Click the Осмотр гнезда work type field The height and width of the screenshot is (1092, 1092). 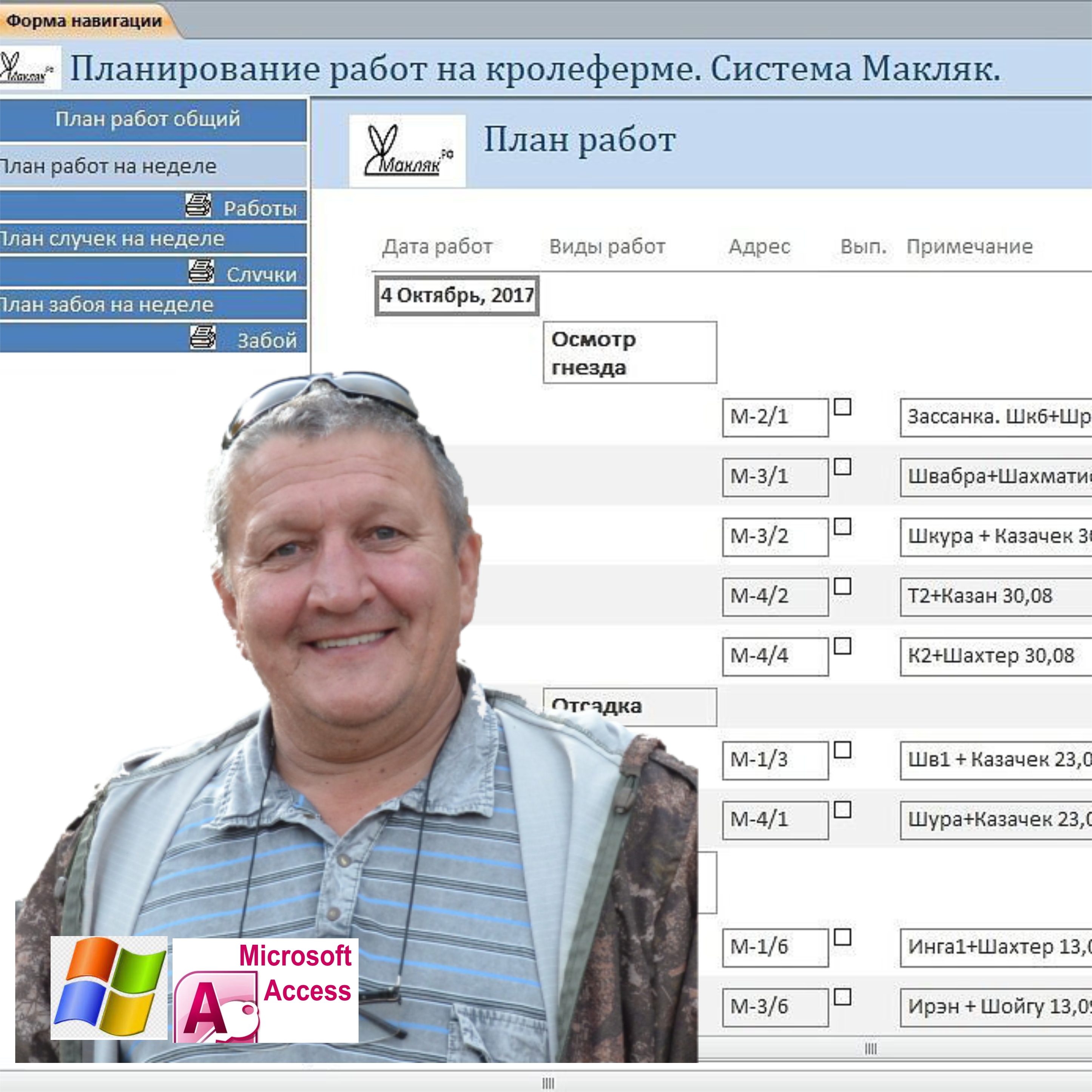click(x=630, y=353)
